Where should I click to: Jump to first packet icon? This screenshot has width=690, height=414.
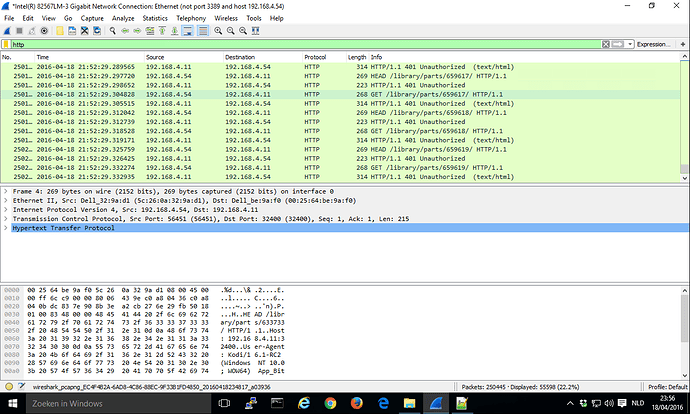click(x=162, y=31)
